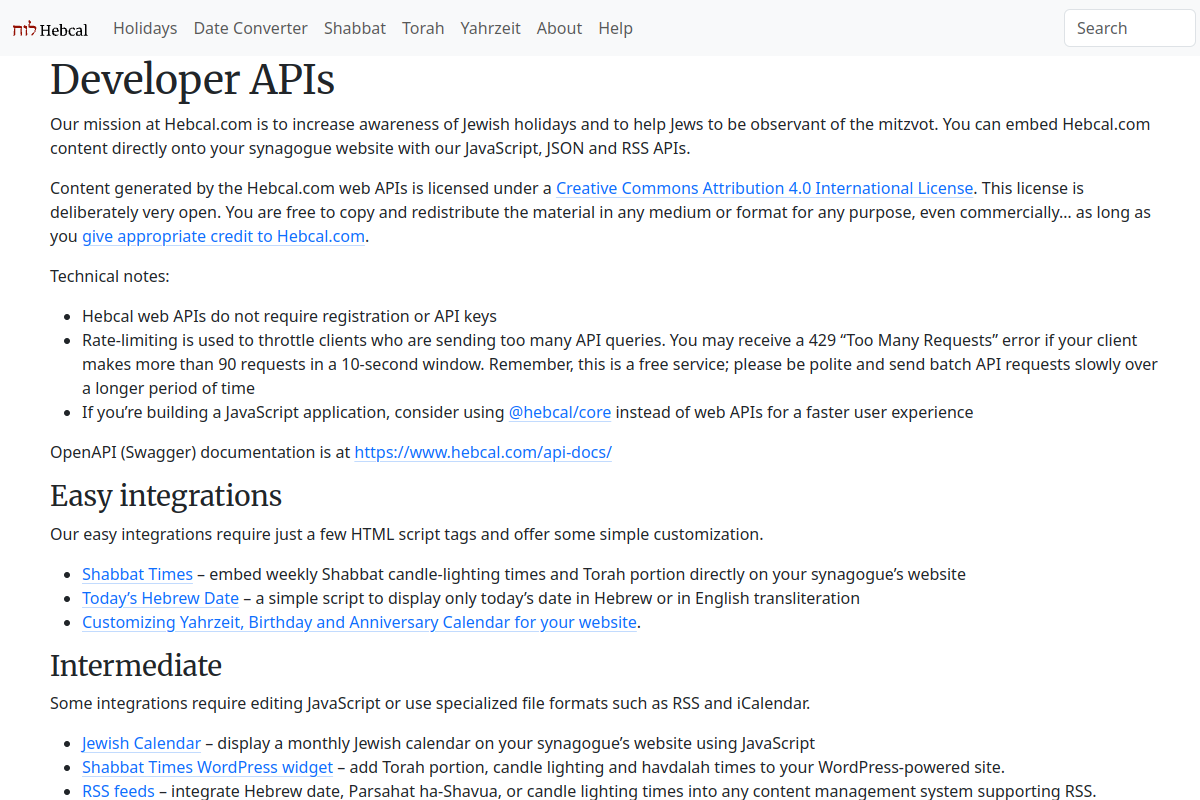Click the 'Easy integrations' section heading
1200x800 pixels.
click(166, 496)
